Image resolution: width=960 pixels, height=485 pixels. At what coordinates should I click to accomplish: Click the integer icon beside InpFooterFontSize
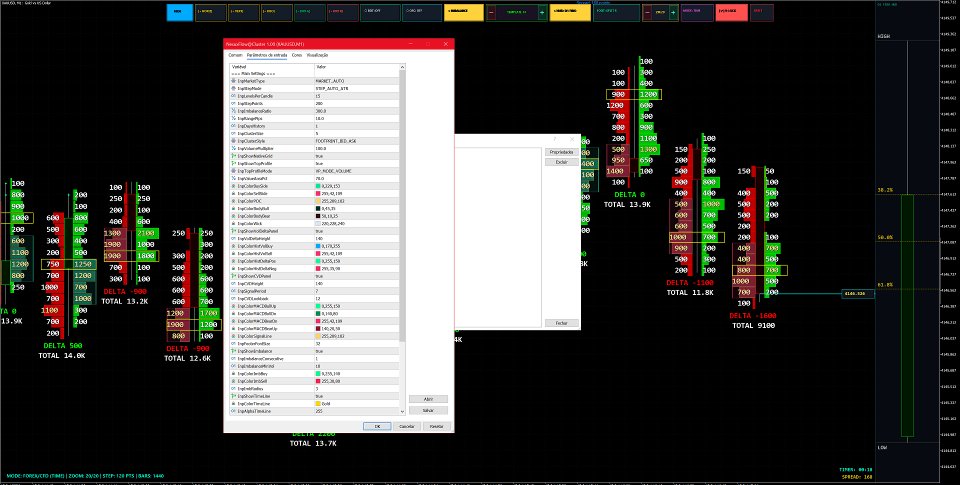234,344
